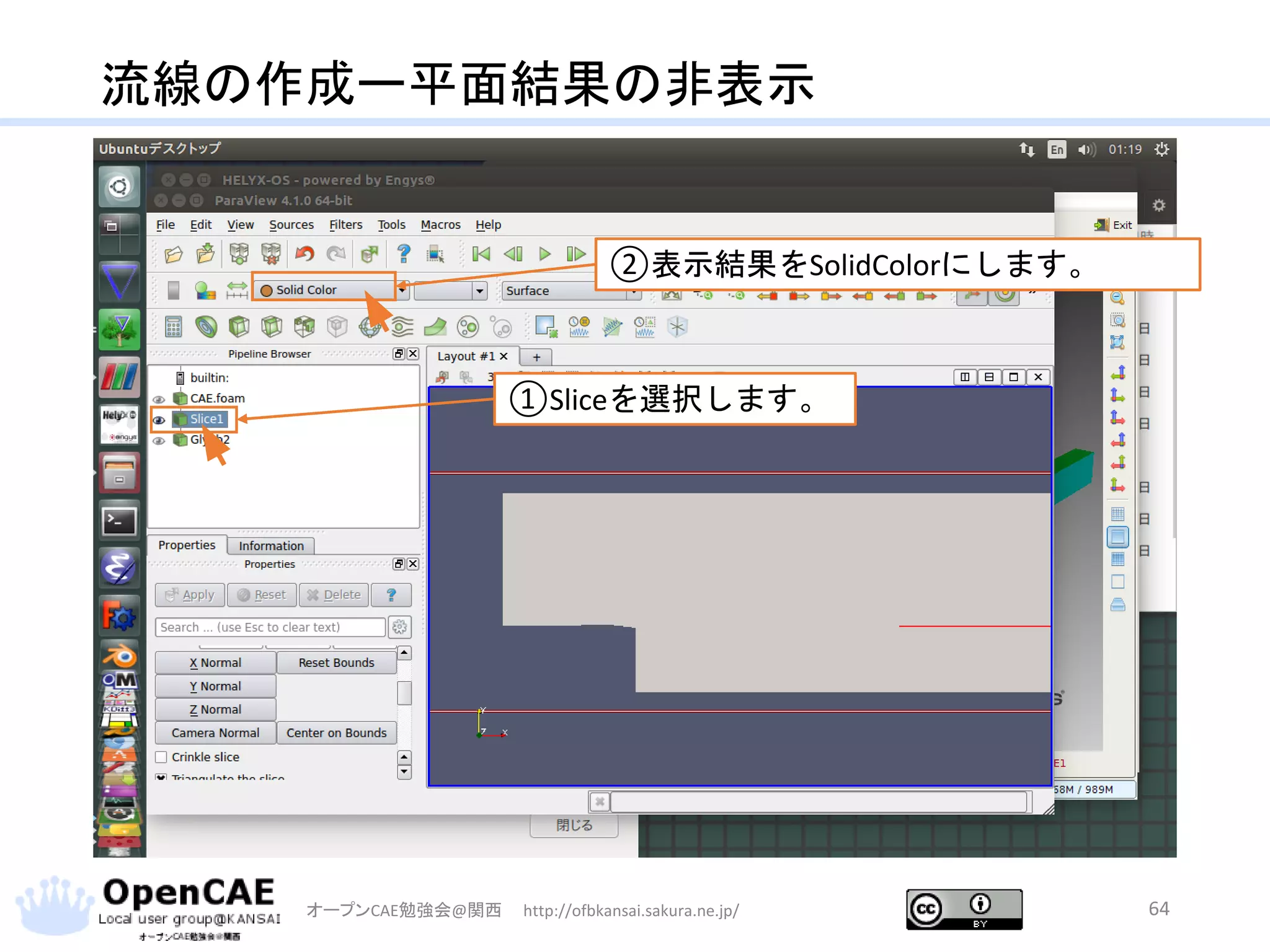Click the Reset button
Screen dimensions: 1270x952
click(x=262, y=595)
